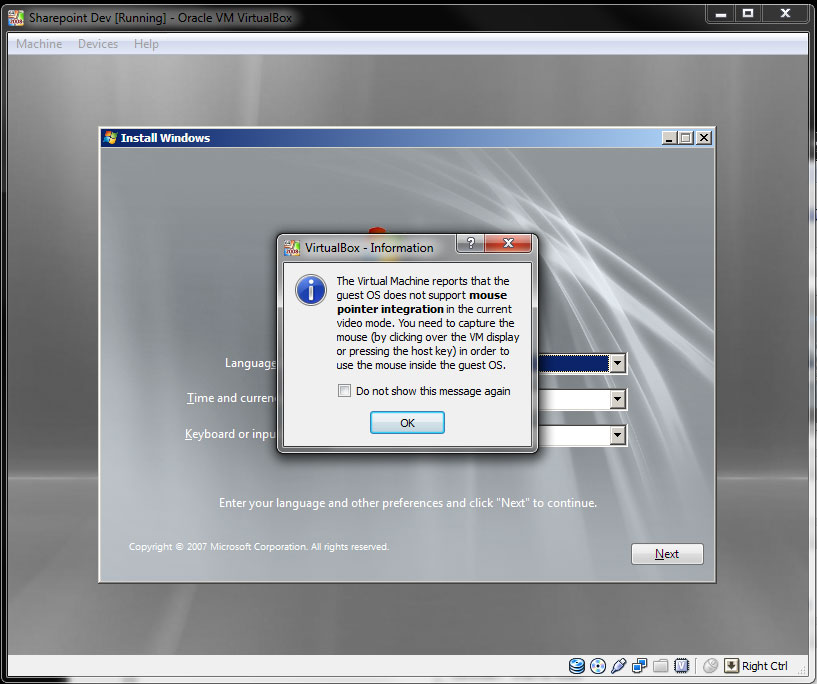Click the status bar window size grip
This screenshot has height=684, width=817.
[x=803, y=672]
